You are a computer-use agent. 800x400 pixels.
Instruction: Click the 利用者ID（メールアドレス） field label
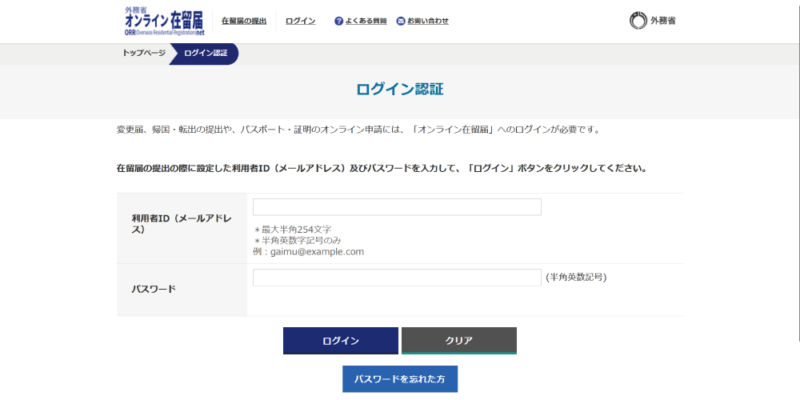(x=181, y=223)
